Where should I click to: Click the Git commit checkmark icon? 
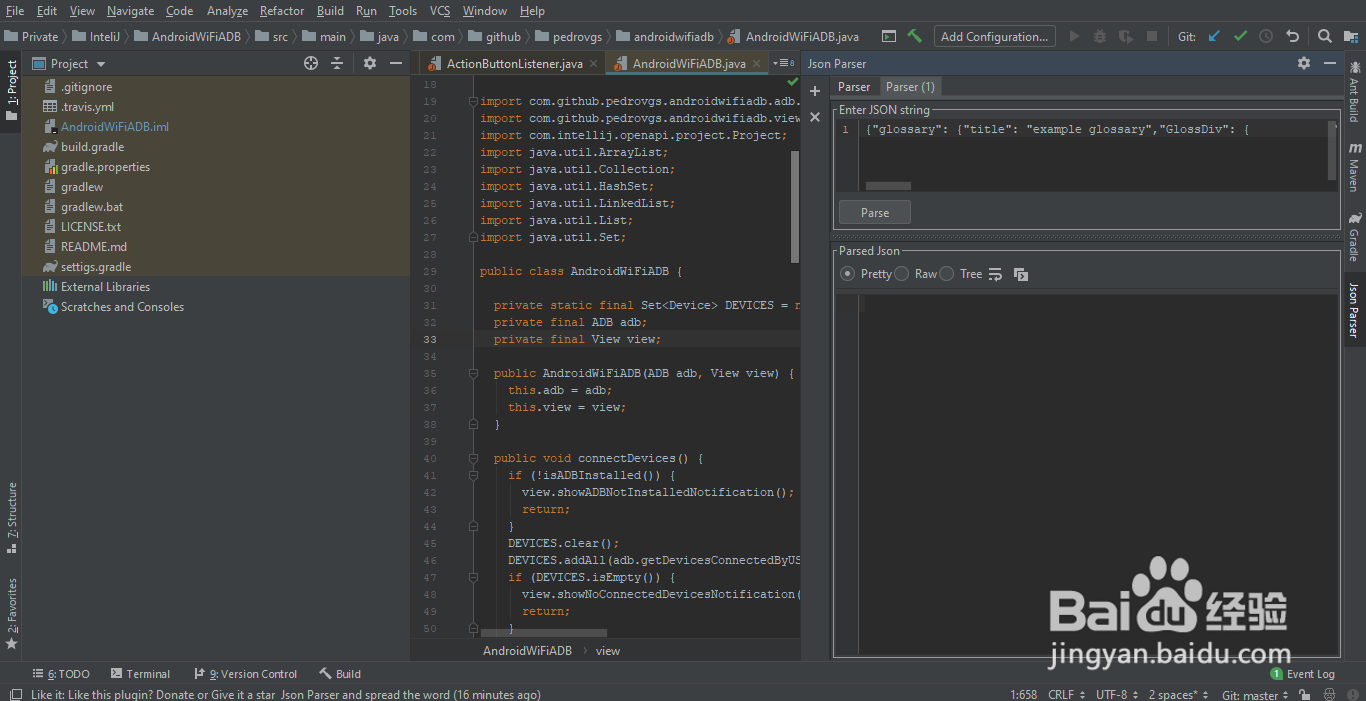click(x=1240, y=36)
